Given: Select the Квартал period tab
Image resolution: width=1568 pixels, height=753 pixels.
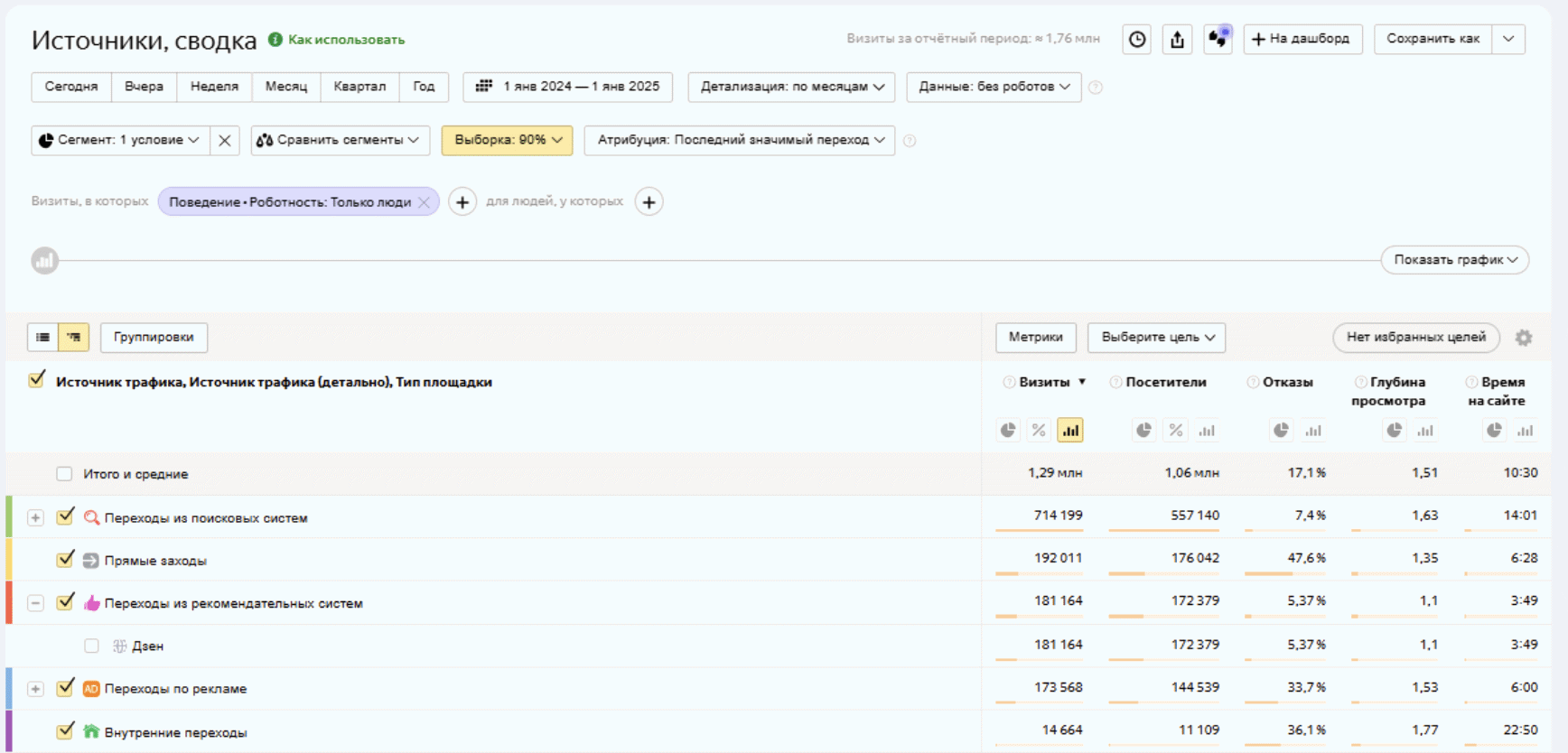Looking at the screenshot, I should pyautogui.click(x=359, y=87).
